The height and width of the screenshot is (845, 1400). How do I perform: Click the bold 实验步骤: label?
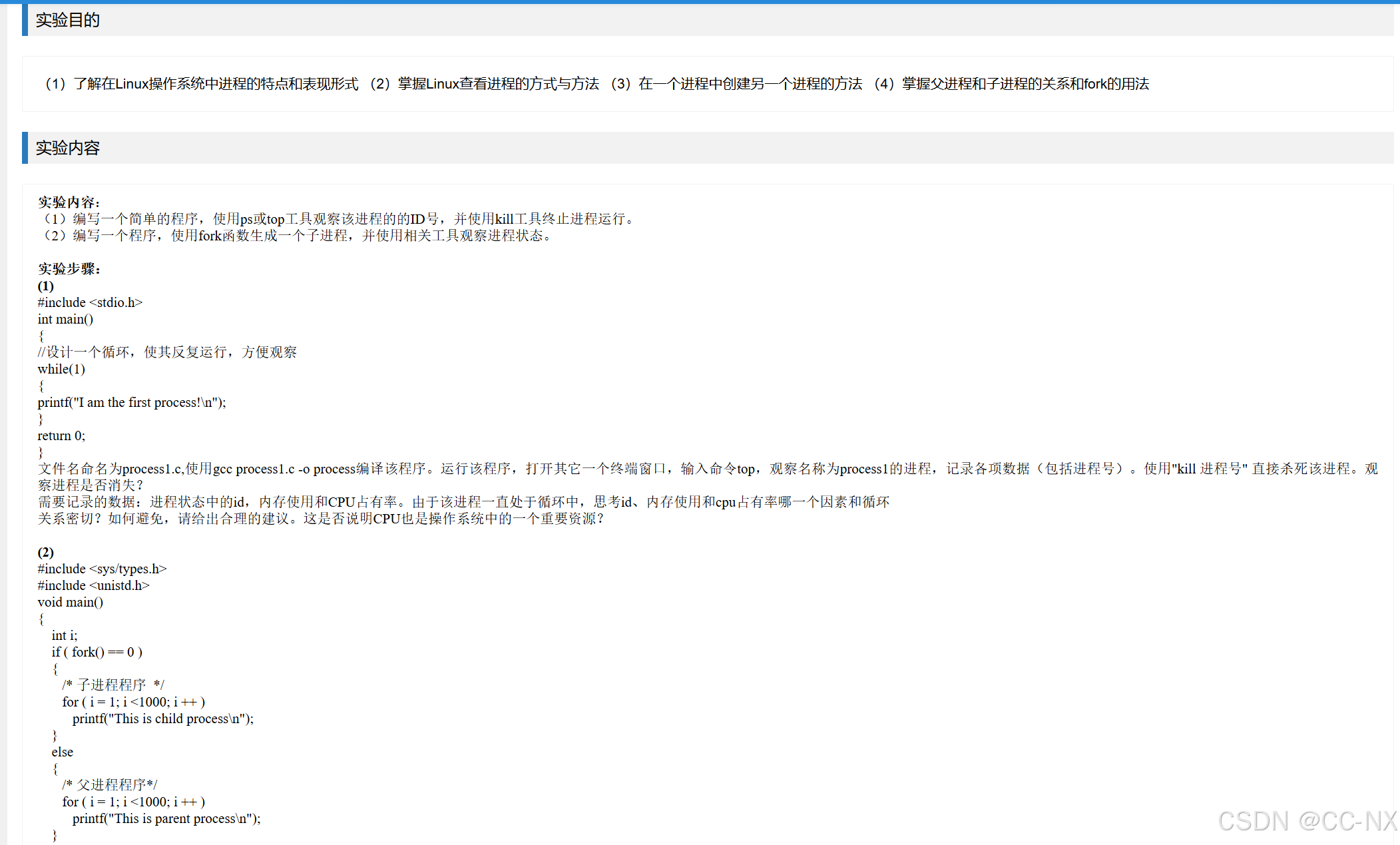pyautogui.click(x=69, y=269)
